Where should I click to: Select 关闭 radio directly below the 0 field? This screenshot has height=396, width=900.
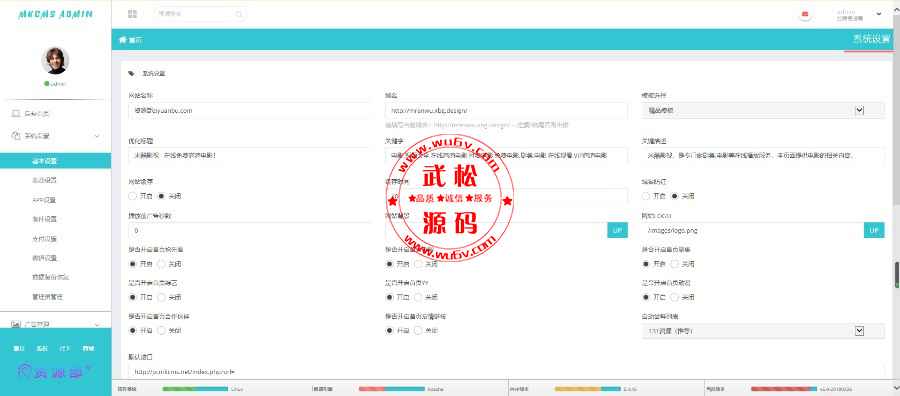[161, 264]
